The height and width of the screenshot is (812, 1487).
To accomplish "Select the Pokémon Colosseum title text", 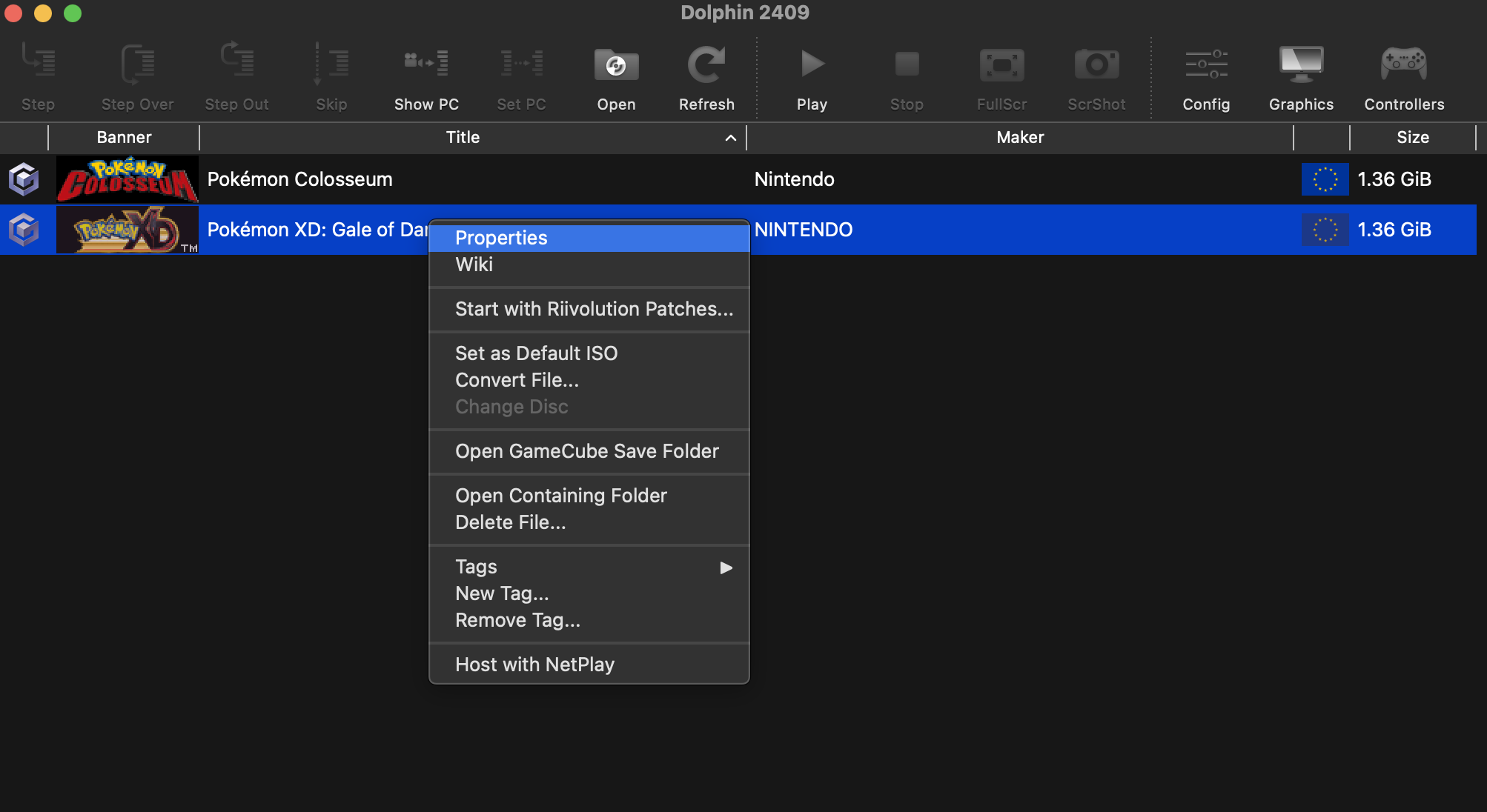I will point(299,179).
